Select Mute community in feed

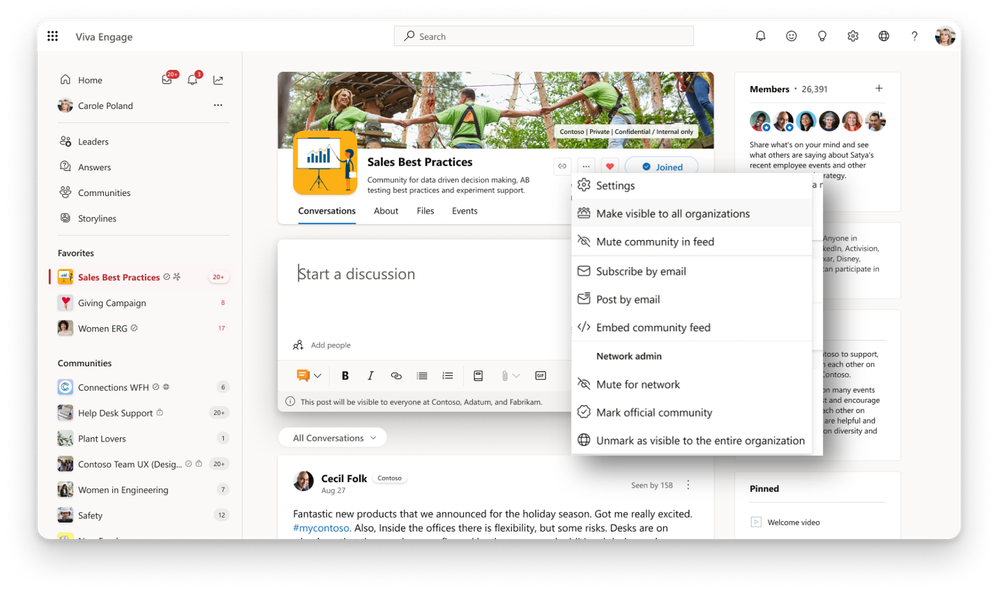[692, 241]
